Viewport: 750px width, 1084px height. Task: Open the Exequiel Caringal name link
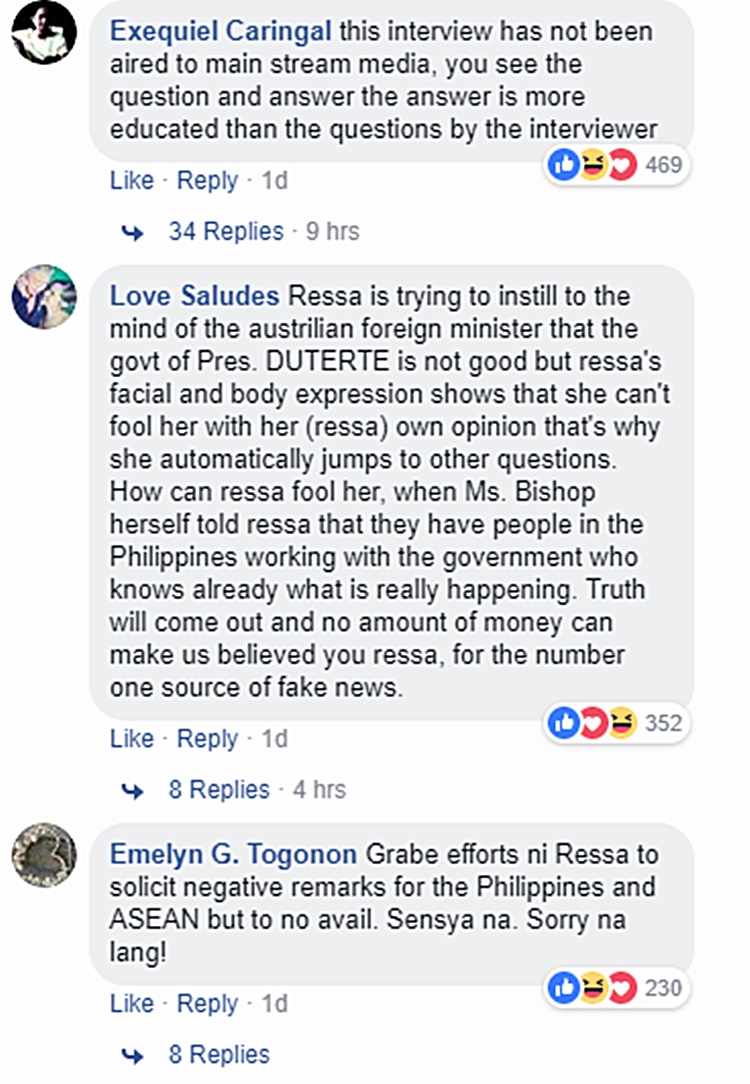pos(220,31)
